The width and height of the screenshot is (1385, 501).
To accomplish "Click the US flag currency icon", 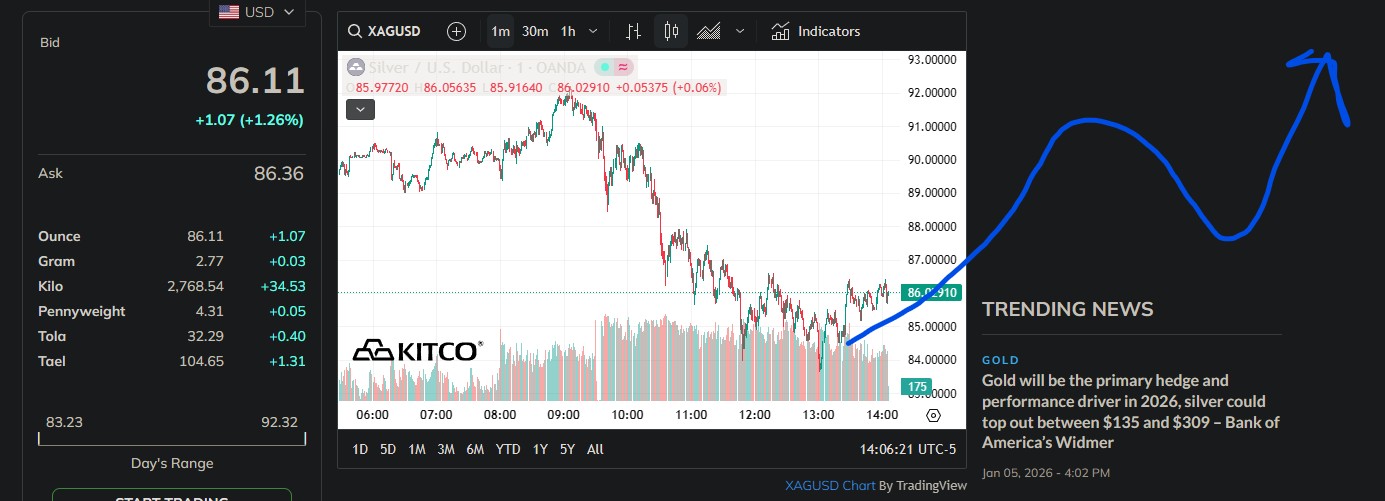I will click(229, 12).
